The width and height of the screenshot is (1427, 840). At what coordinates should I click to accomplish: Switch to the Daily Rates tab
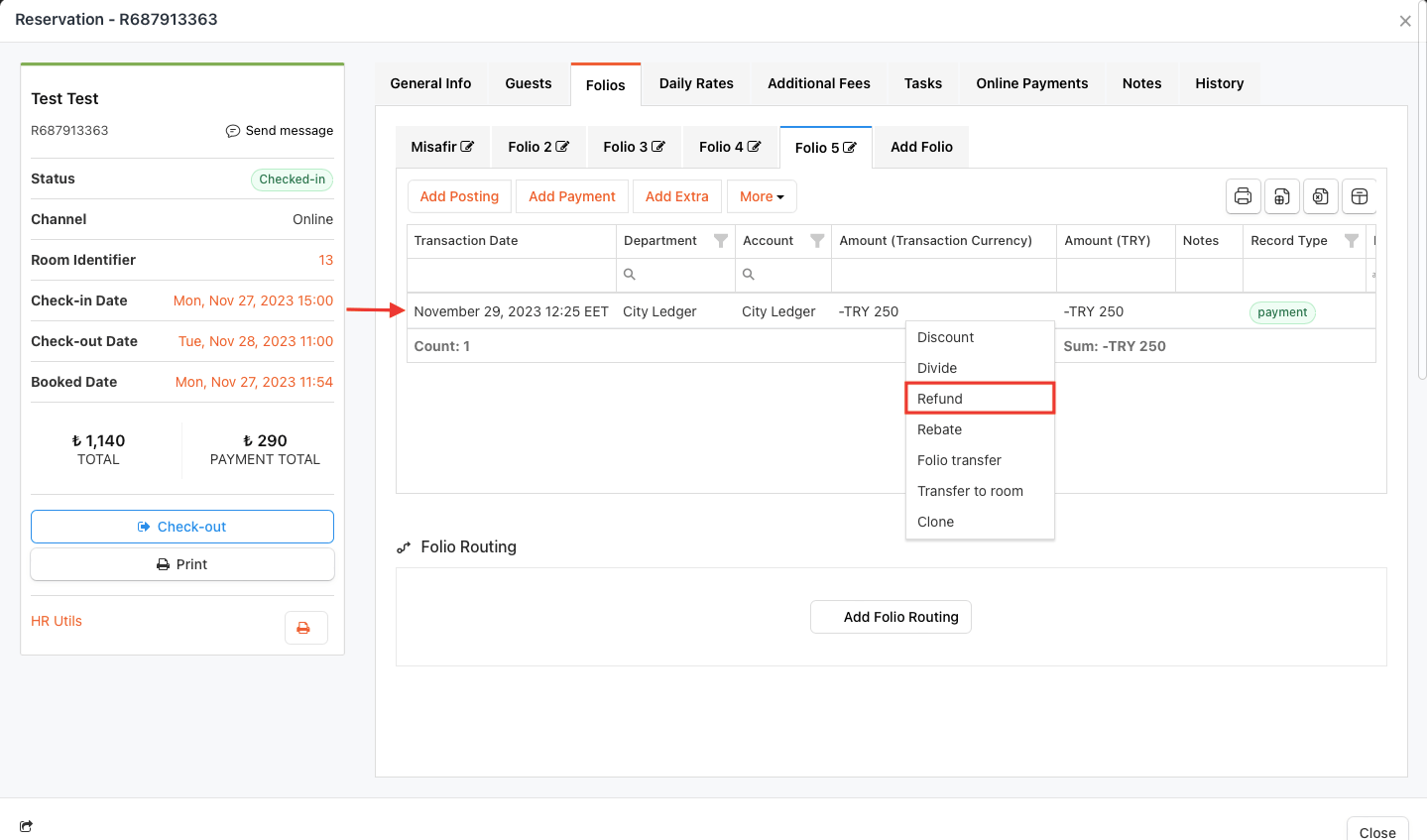(x=696, y=83)
